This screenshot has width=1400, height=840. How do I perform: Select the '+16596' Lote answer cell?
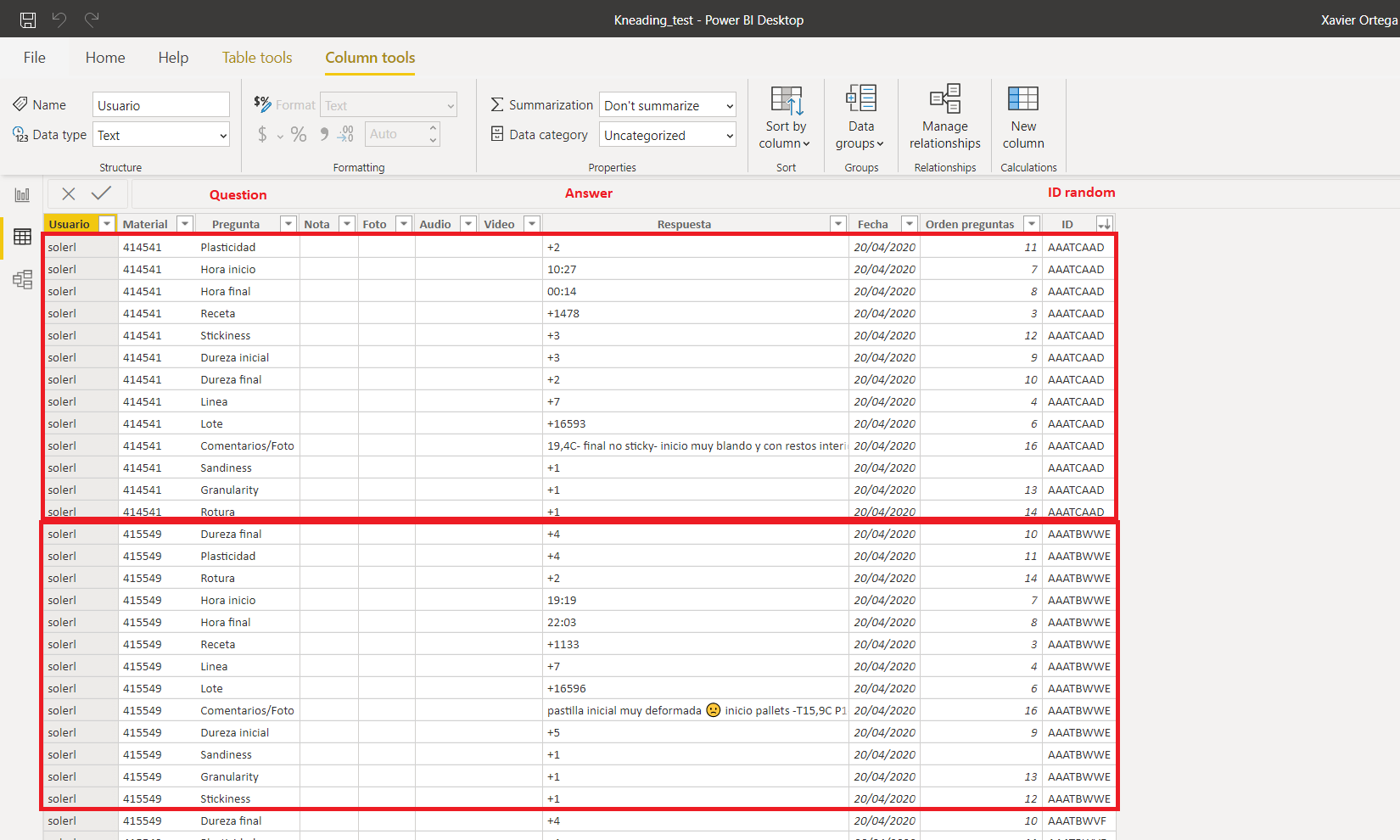click(695, 688)
